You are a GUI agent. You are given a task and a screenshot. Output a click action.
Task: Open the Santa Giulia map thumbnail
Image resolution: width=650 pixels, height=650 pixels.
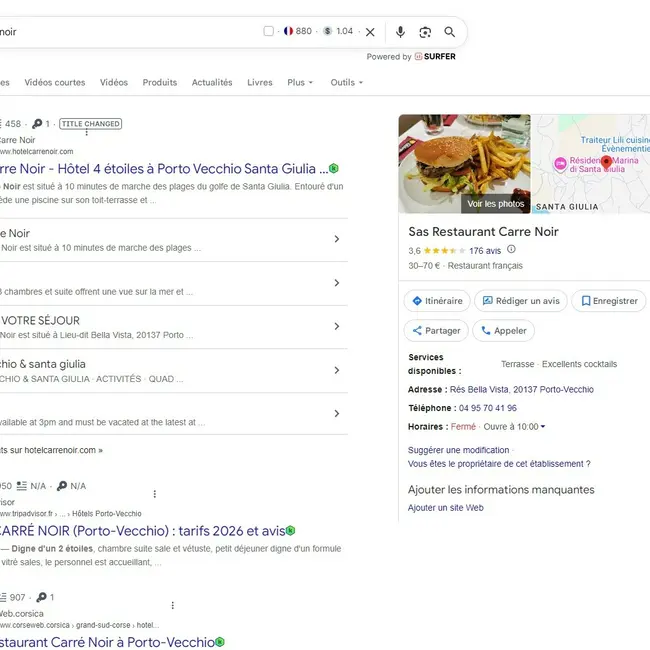point(591,164)
